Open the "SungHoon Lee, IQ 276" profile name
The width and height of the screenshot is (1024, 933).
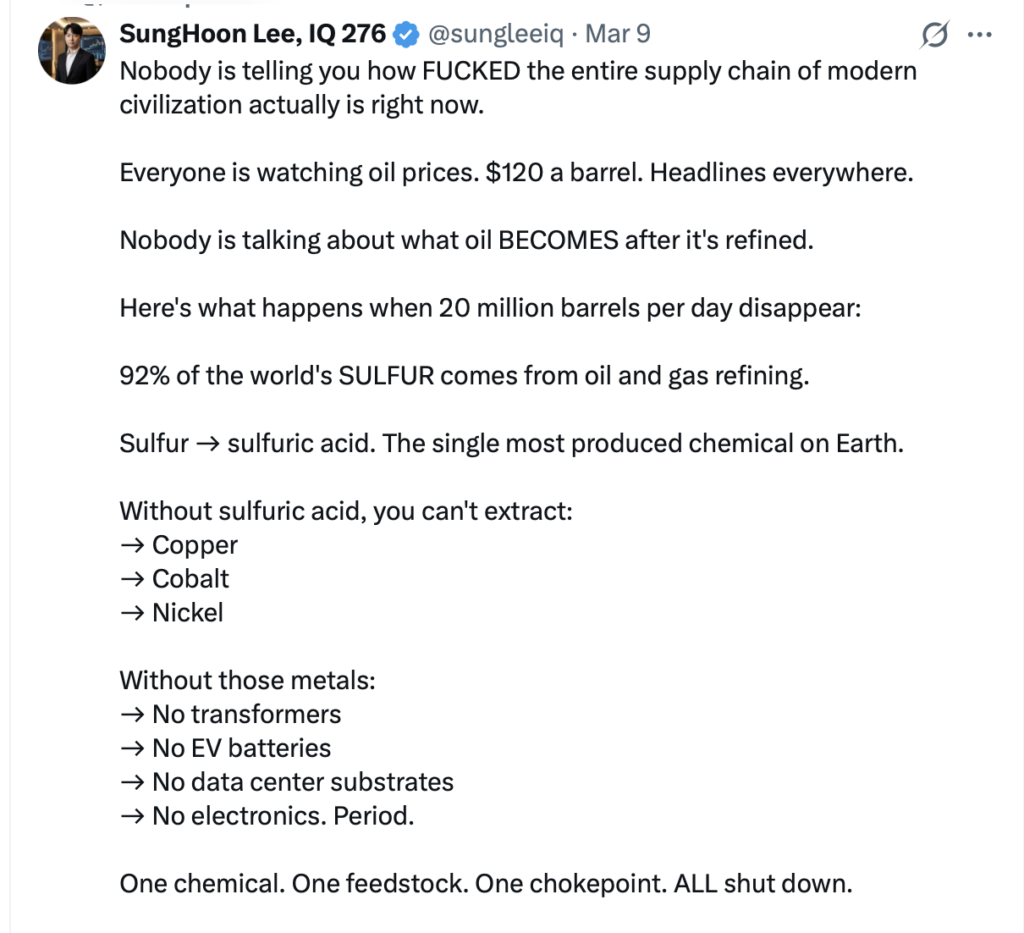(252, 34)
